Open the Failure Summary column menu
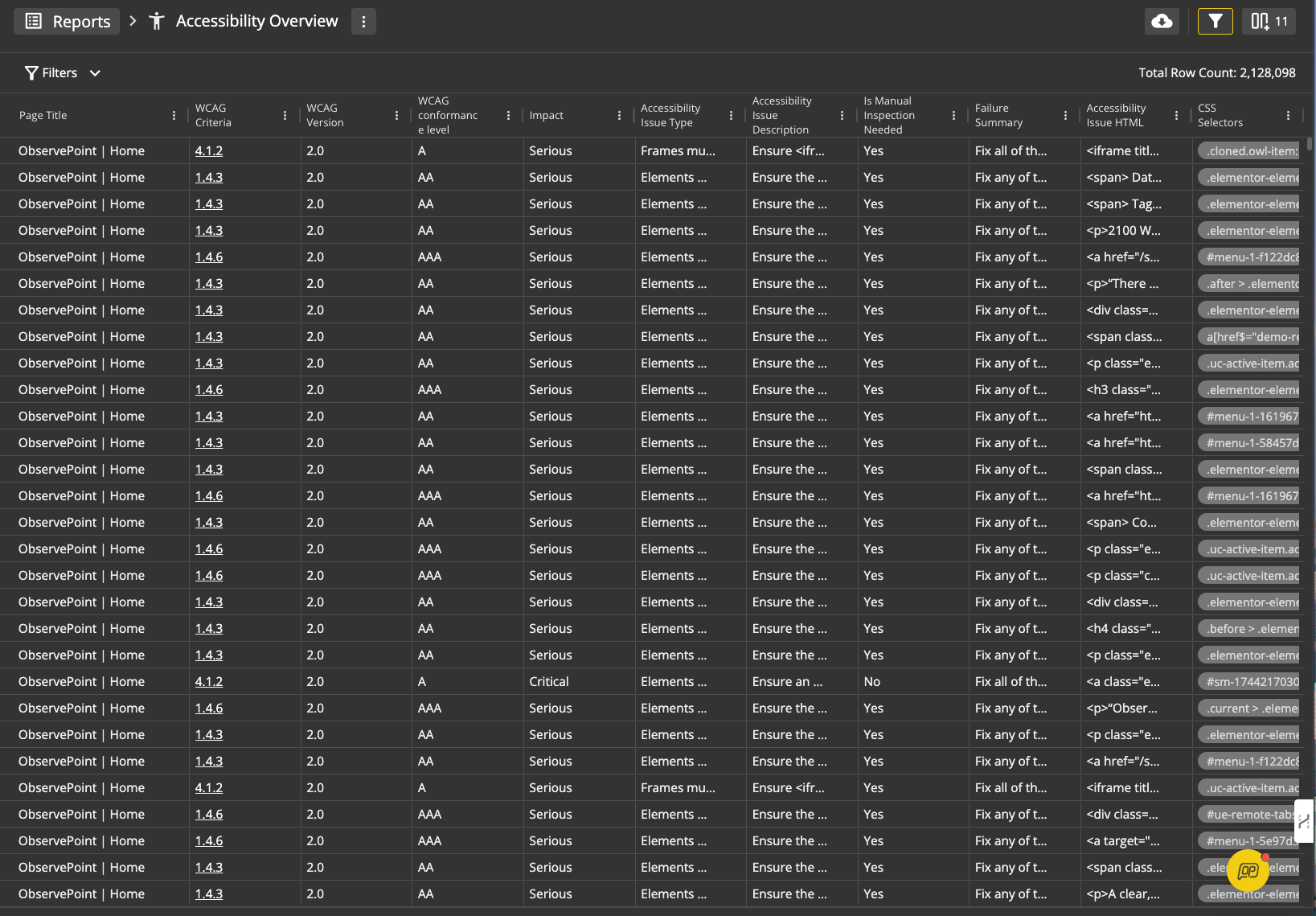Viewport: 1316px width, 916px height. click(x=1065, y=116)
